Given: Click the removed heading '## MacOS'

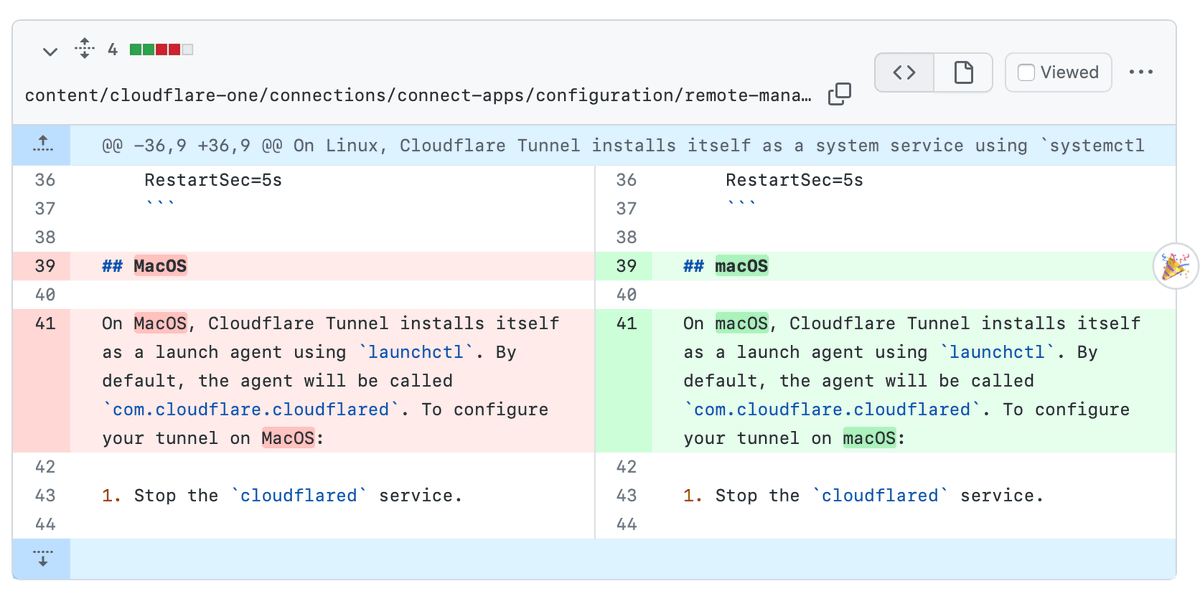Looking at the screenshot, I should [x=144, y=266].
